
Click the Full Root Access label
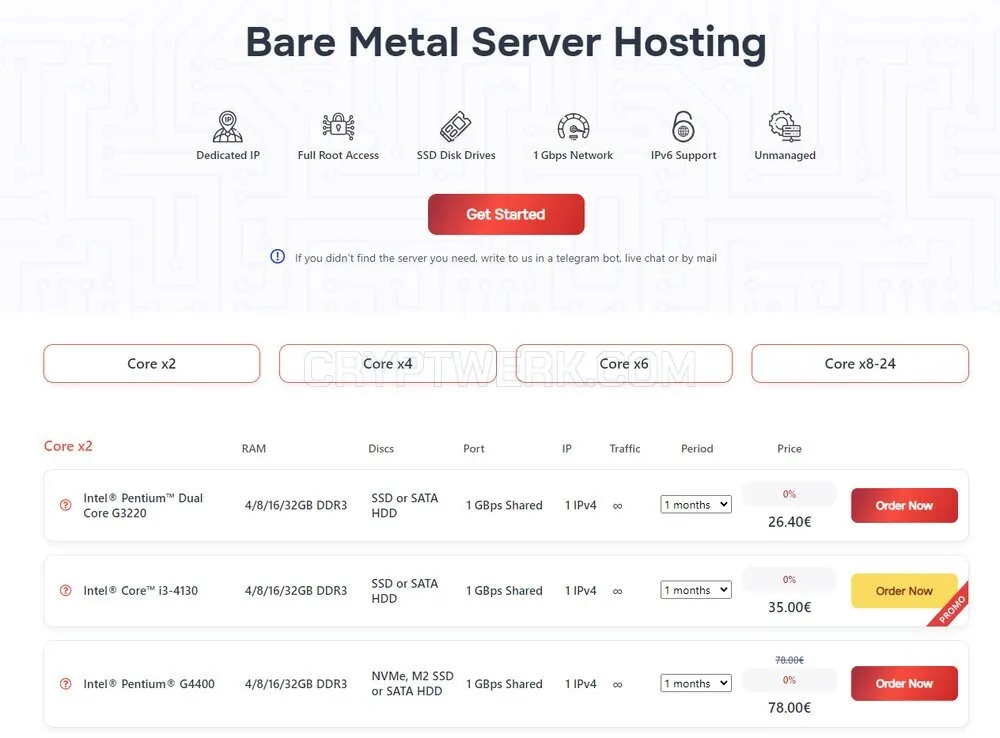tap(338, 155)
